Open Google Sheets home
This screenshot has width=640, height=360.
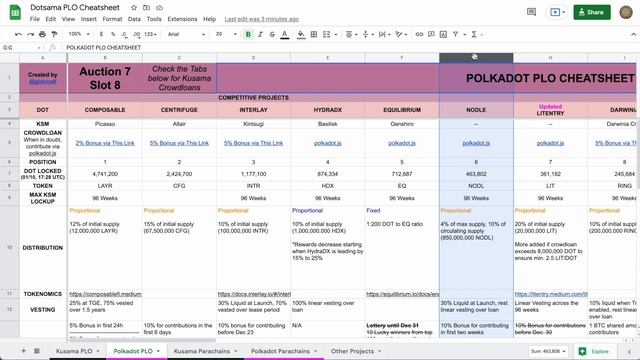[15, 12]
